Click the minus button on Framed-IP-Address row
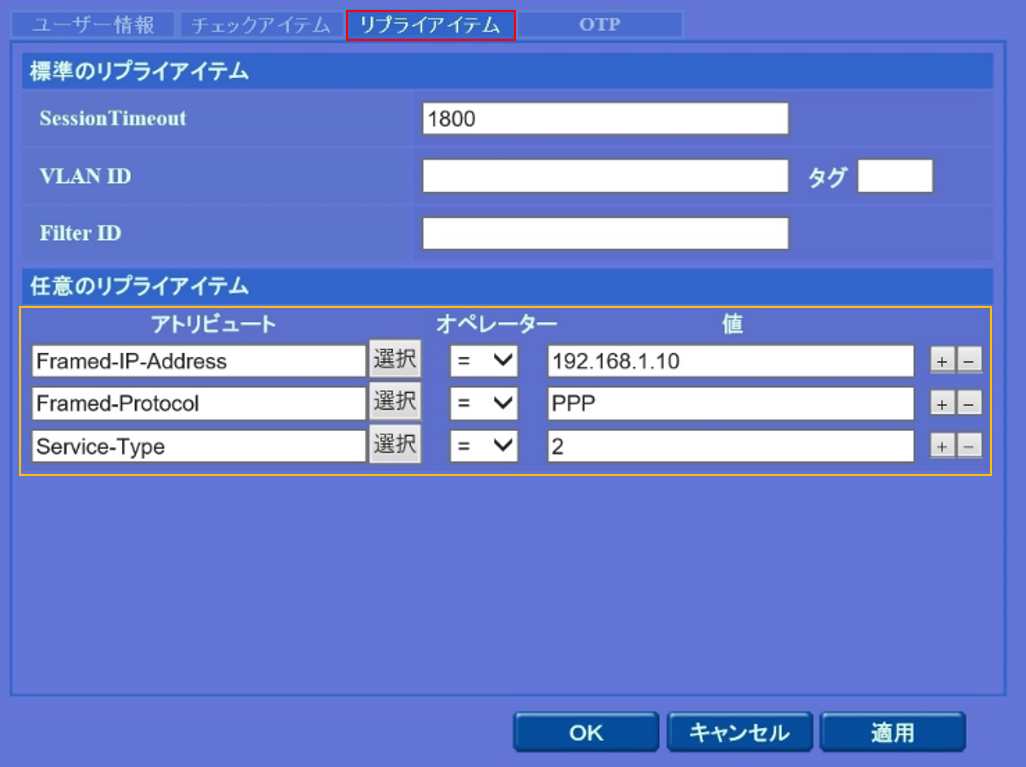This screenshot has width=1026, height=767. coord(969,361)
